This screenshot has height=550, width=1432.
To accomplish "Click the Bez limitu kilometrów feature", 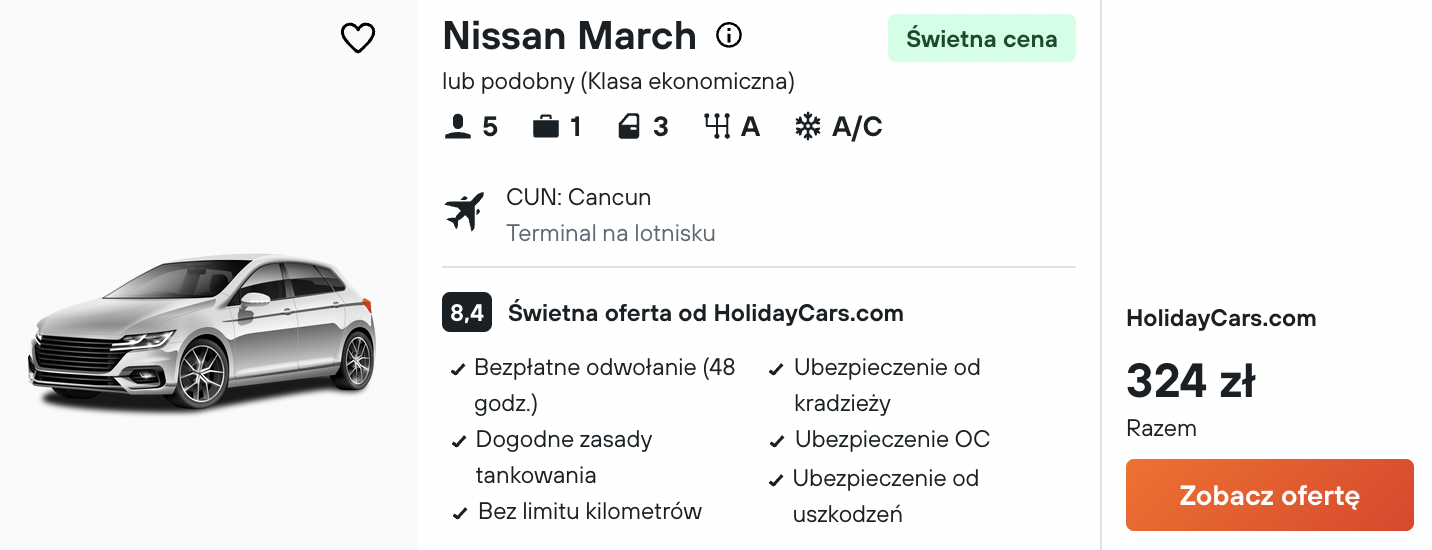I will (577, 512).
